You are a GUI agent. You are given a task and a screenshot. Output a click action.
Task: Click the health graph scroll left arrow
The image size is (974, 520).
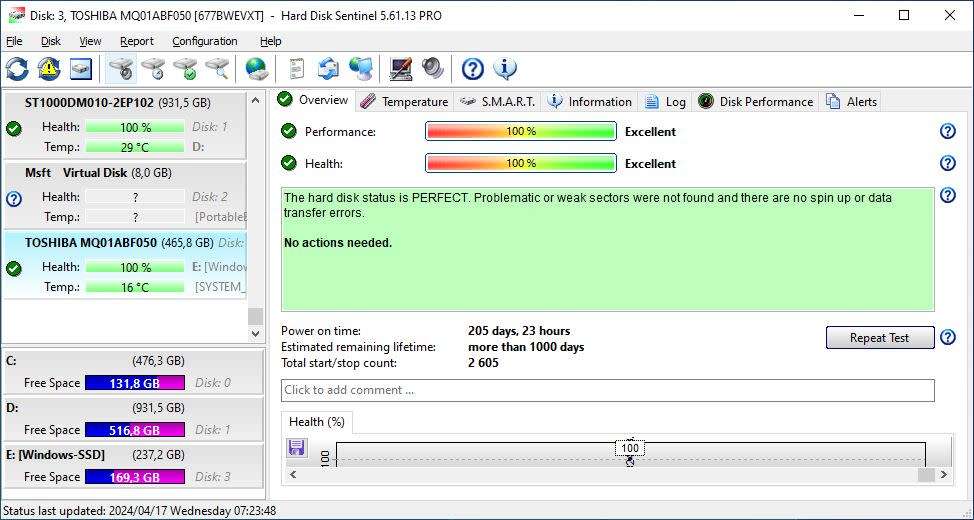pos(293,475)
